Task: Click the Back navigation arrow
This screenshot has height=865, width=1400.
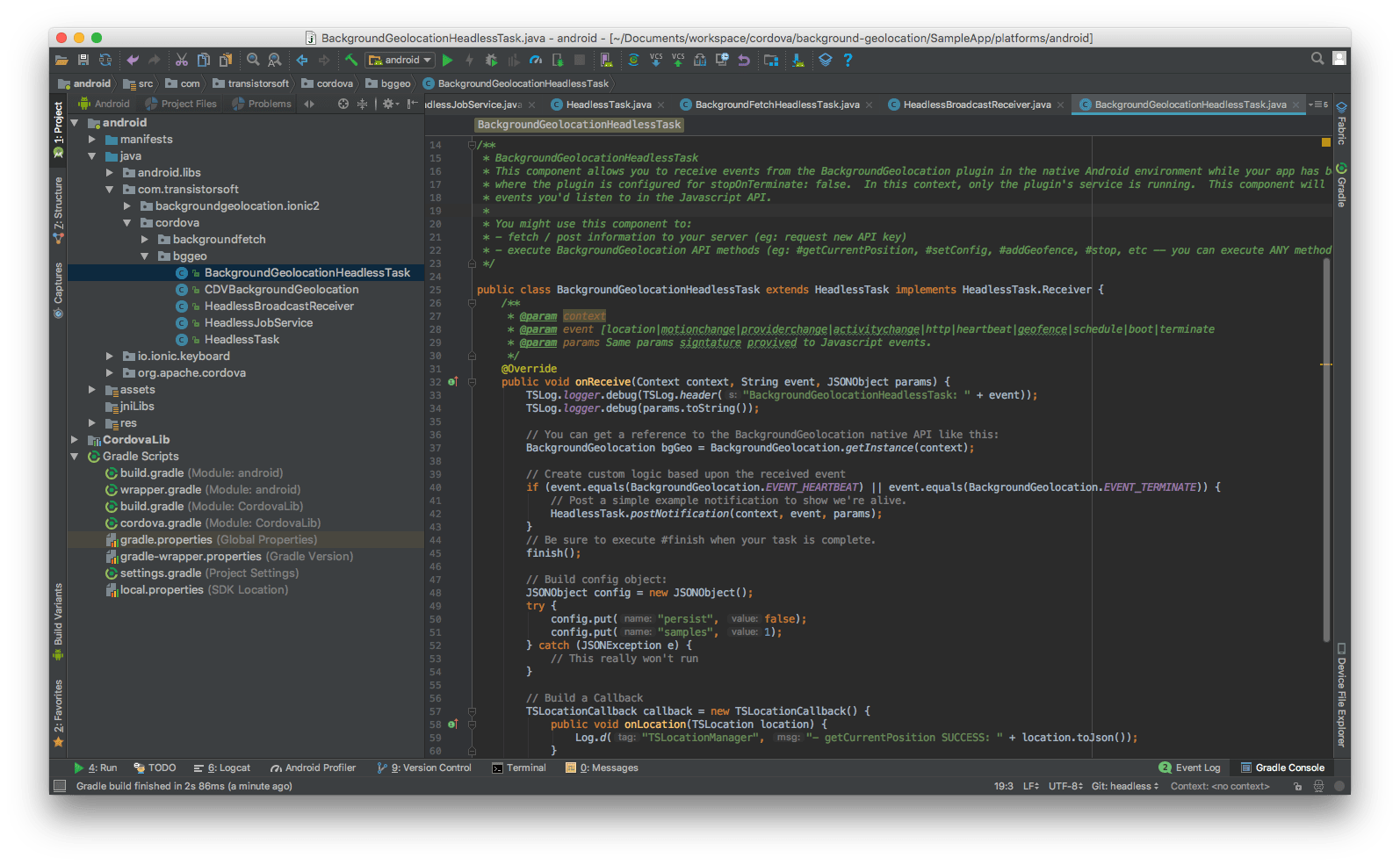Action: 302,60
